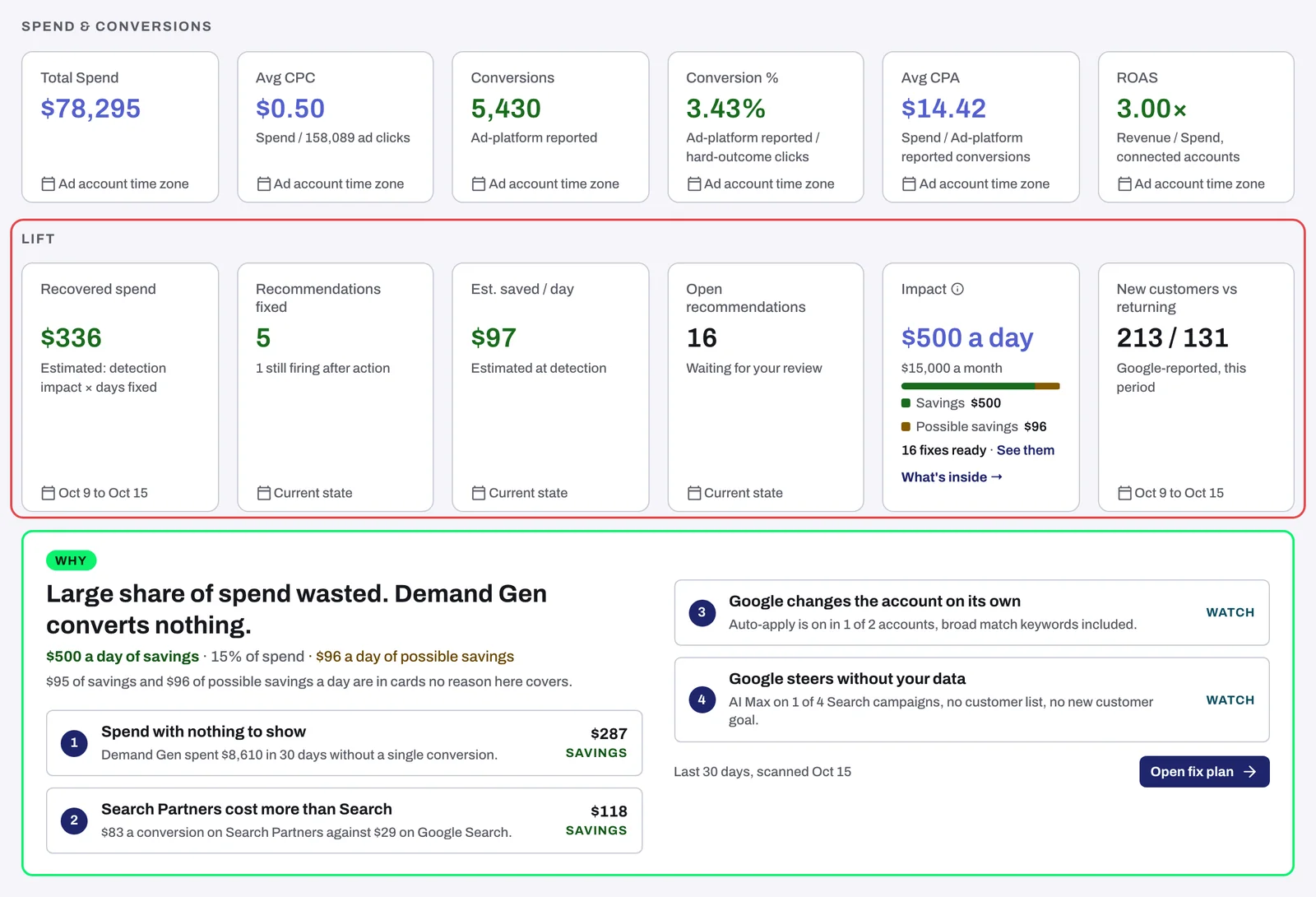Click calendar icon in Conversions card
1316x897 pixels.
(x=479, y=184)
